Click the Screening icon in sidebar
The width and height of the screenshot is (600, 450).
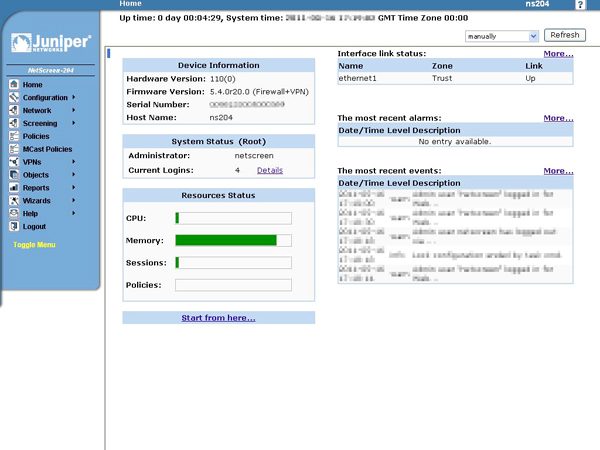click(14, 123)
